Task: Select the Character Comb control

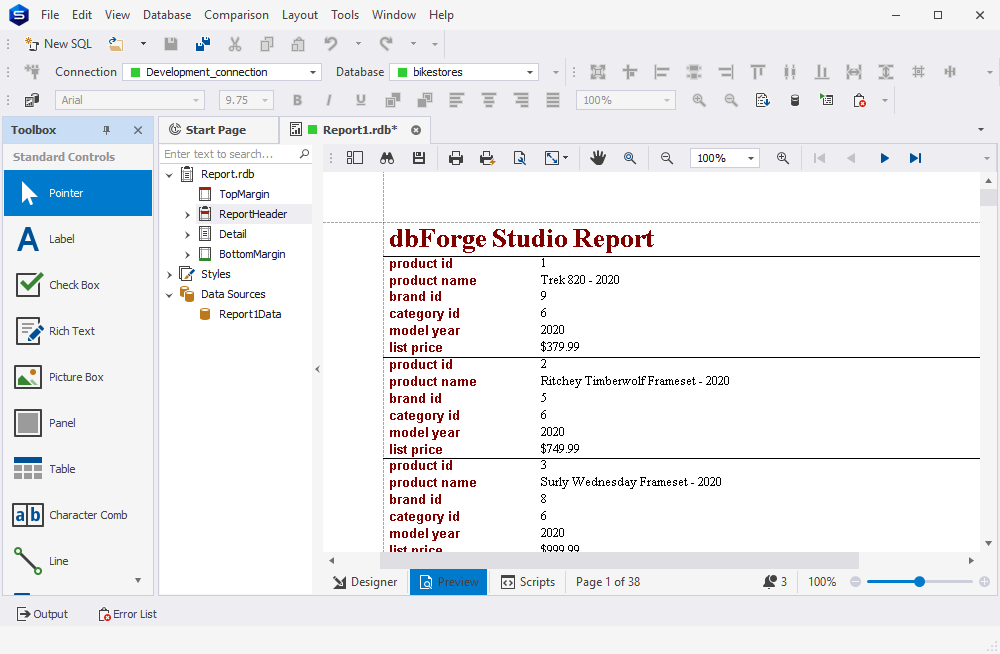Action: pyautogui.click(x=78, y=514)
